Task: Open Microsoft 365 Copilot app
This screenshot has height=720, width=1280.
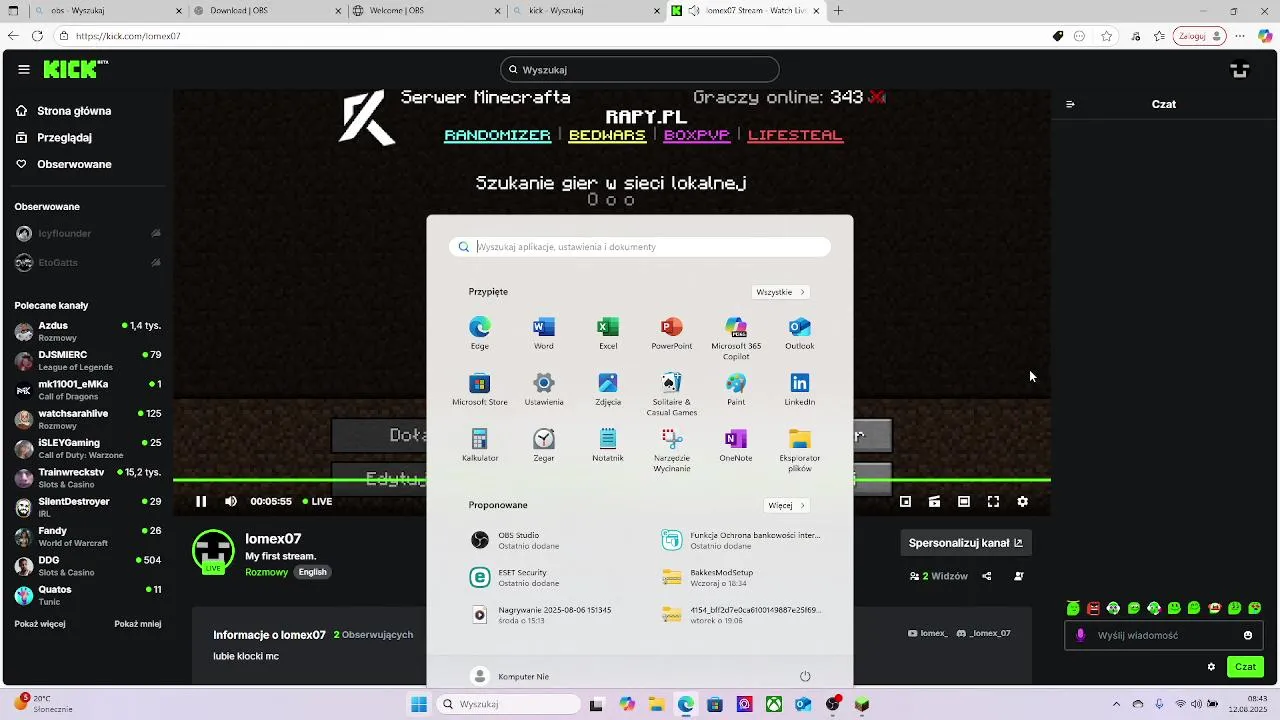Action: pos(736,338)
